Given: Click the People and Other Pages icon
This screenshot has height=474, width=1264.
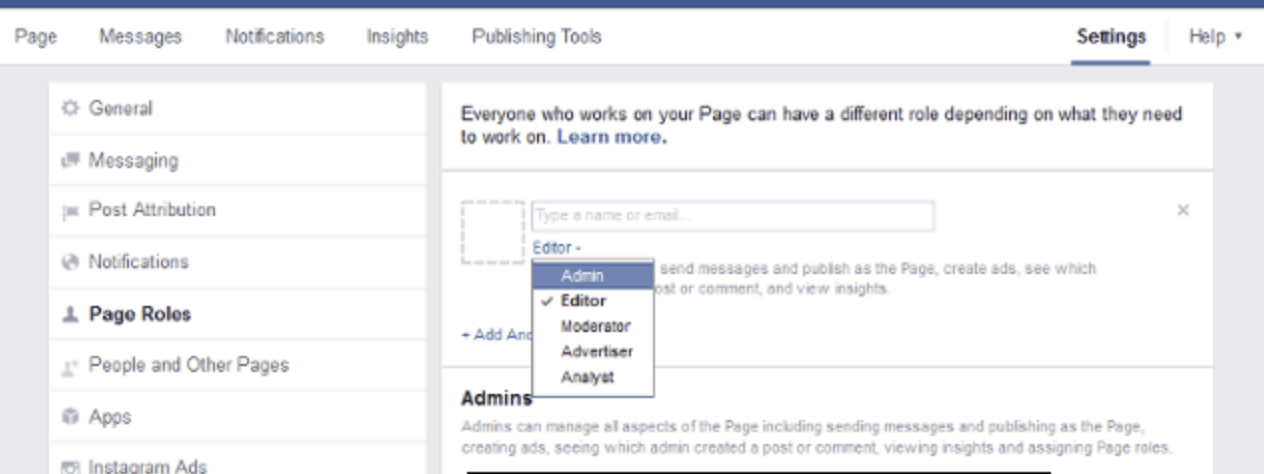Looking at the screenshot, I should coord(70,366).
